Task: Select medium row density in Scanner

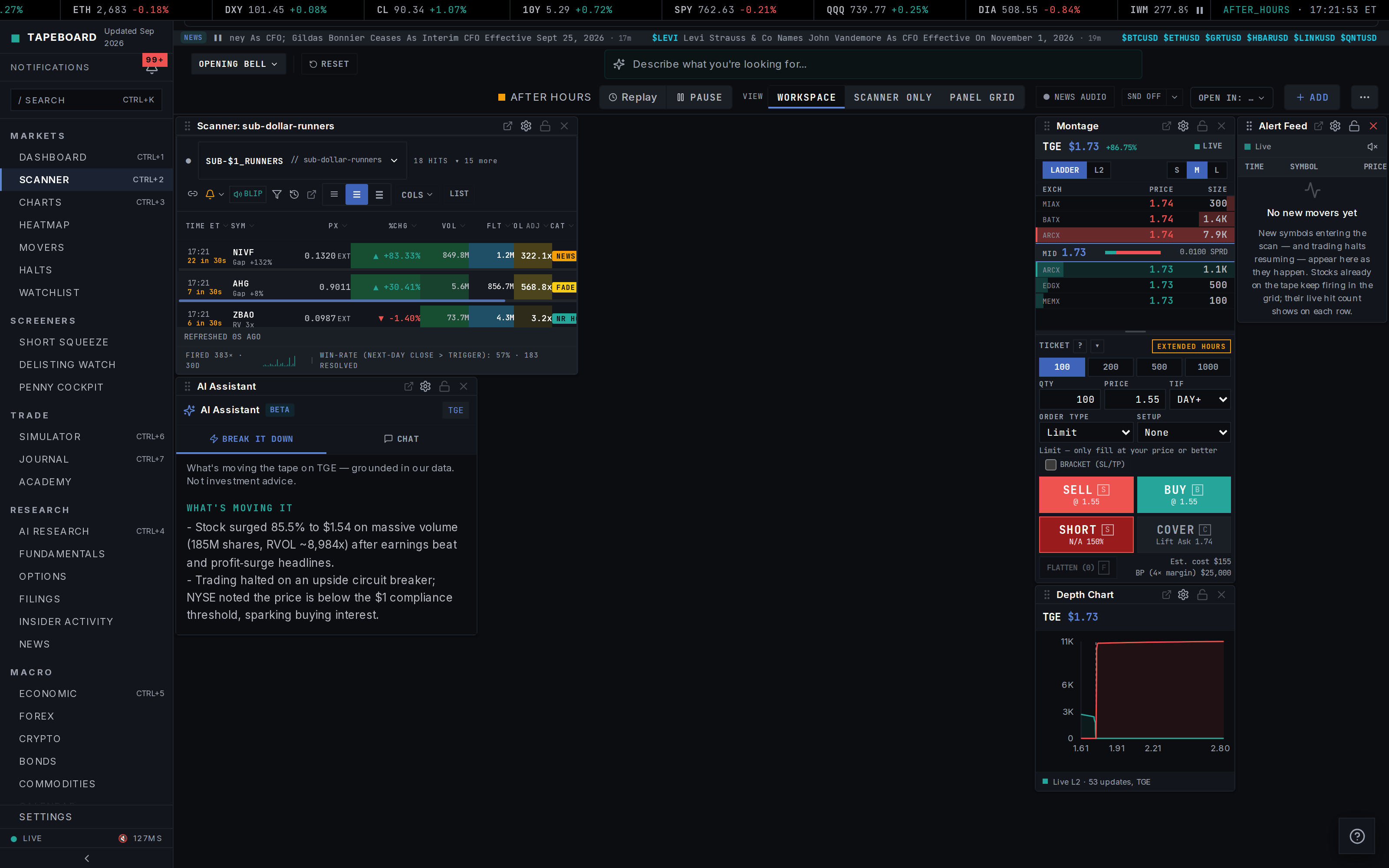Action: point(356,194)
